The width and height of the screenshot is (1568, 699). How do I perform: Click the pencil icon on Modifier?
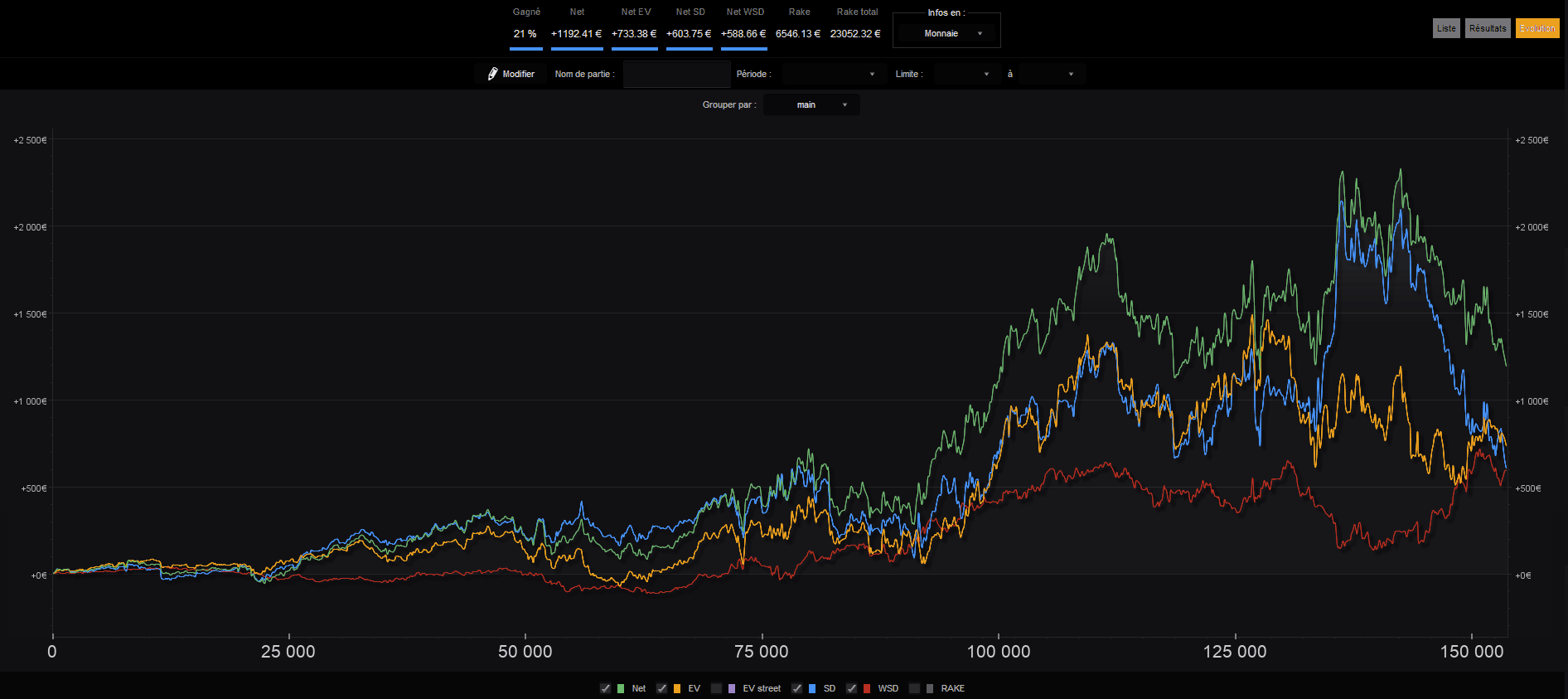[492, 74]
